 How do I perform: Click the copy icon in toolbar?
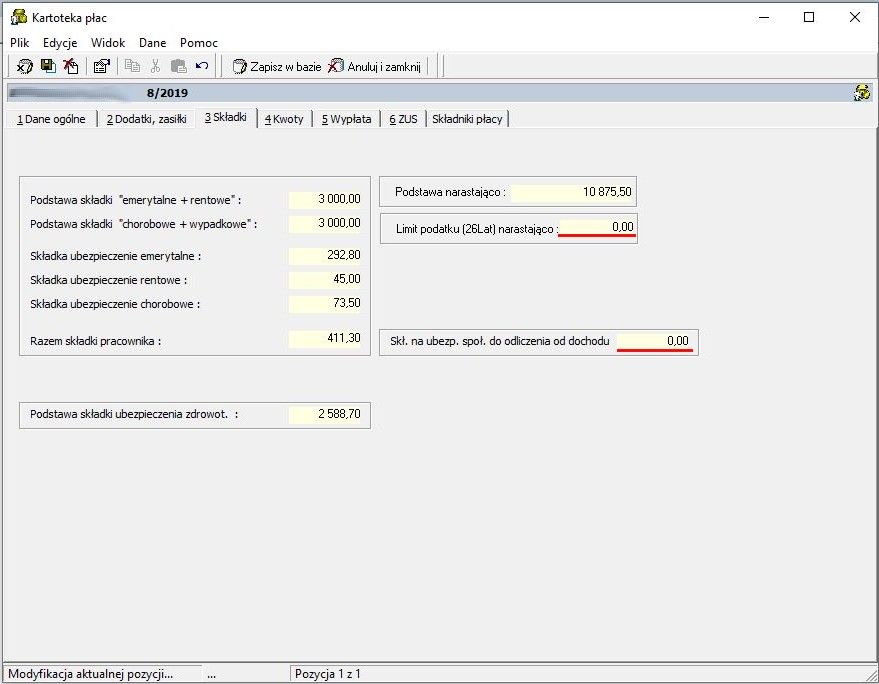coord(132,66)
